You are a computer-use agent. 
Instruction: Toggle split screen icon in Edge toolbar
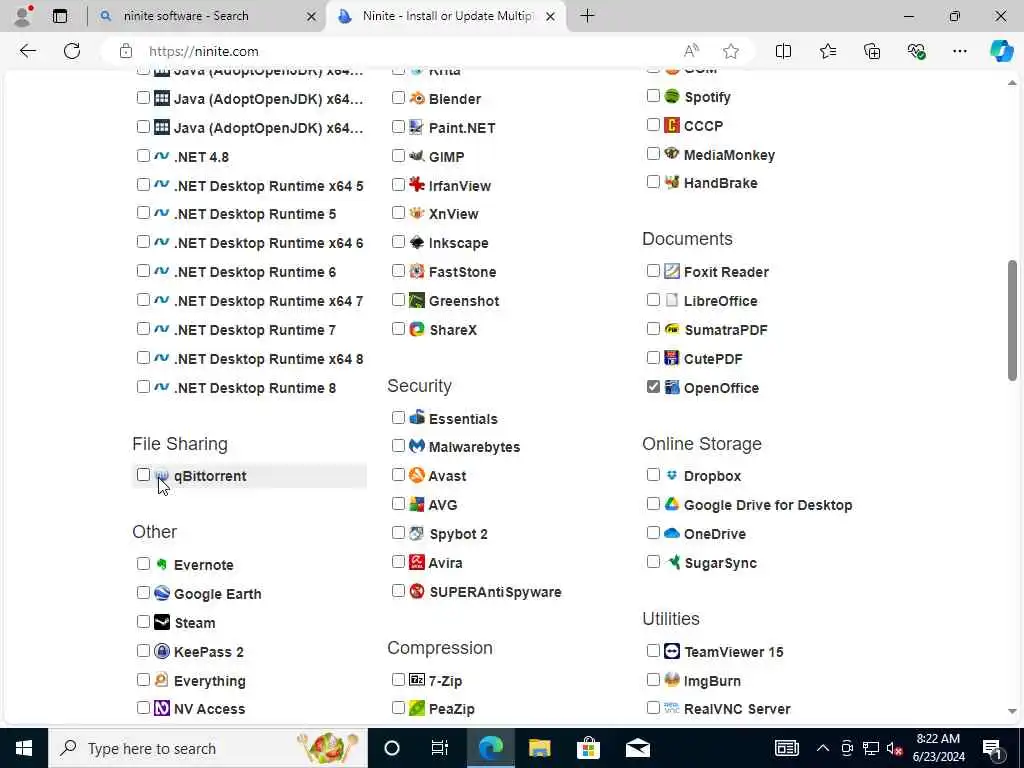pyautogui.click(x=783, y=51)
